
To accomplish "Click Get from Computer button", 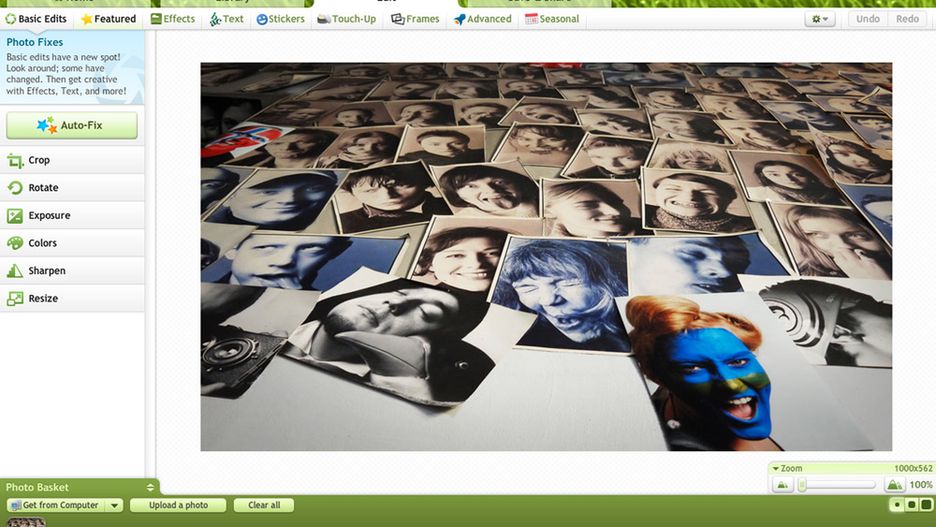I will [56, 505].
